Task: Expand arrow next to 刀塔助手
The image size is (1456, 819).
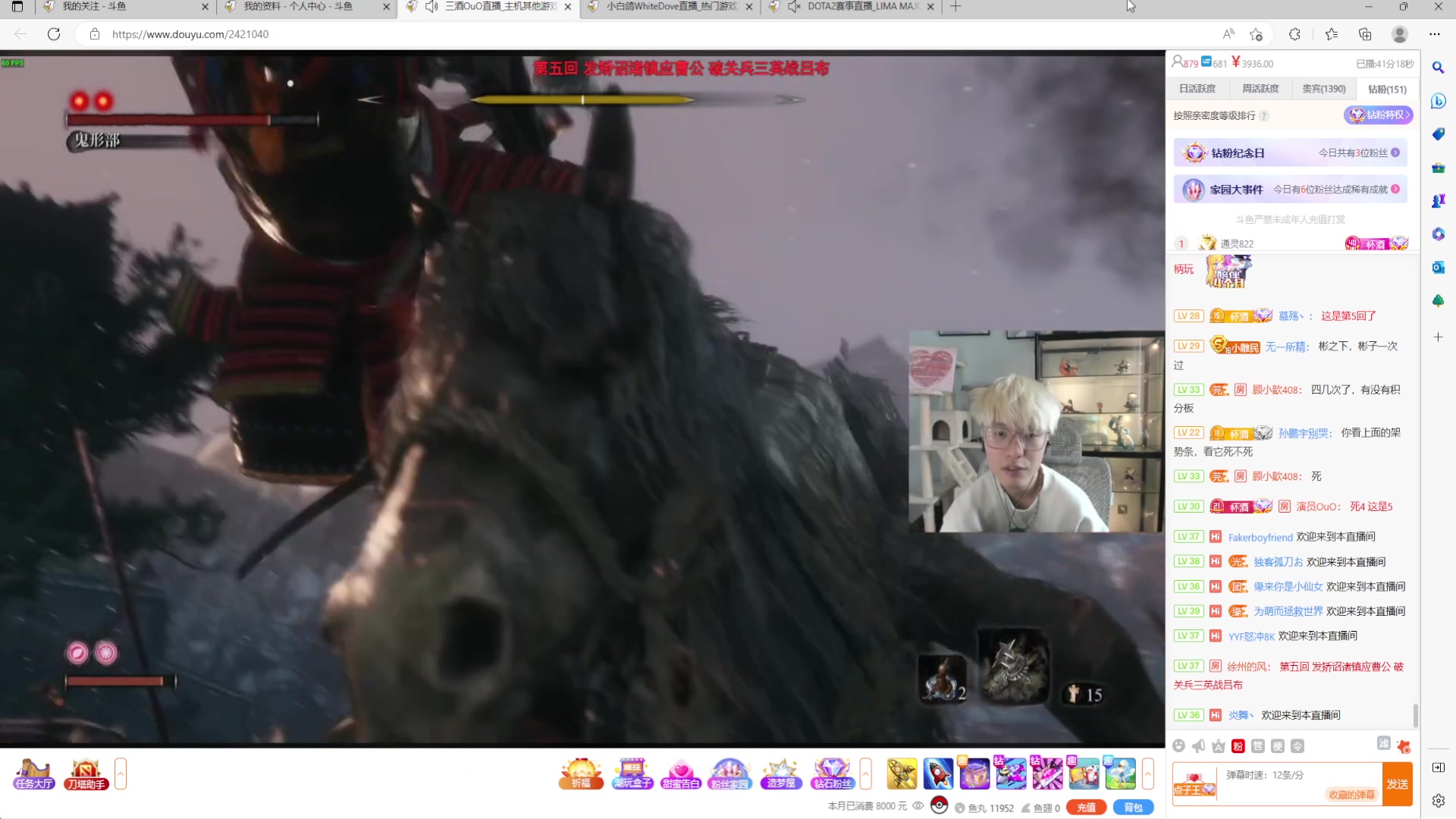Action: click(x=121, y=774)
